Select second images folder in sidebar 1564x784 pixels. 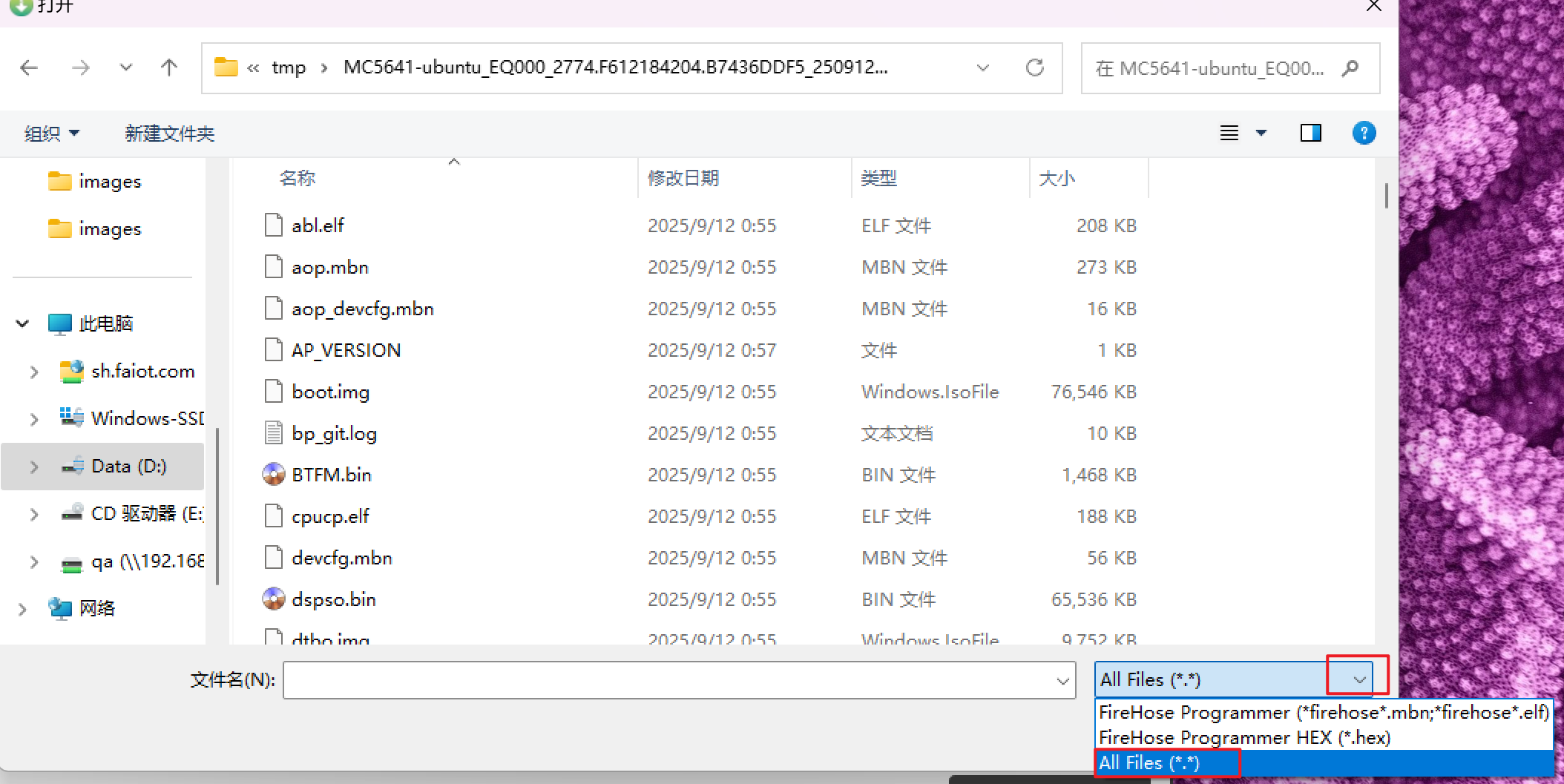[x=94, y=229]
